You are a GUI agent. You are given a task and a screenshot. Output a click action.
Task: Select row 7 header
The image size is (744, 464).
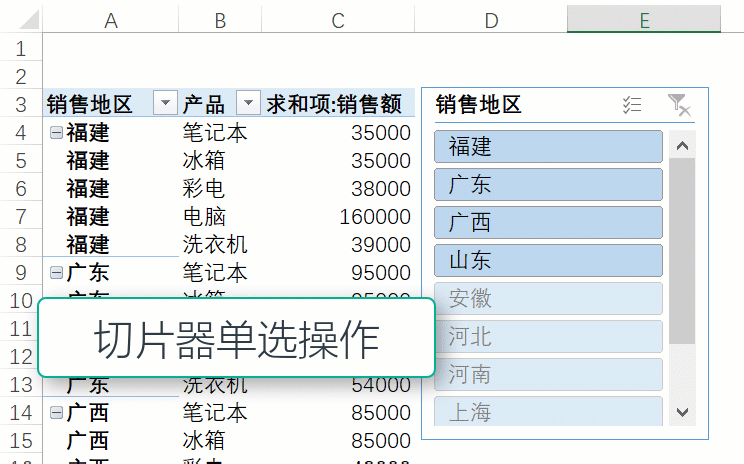[22, 216]
